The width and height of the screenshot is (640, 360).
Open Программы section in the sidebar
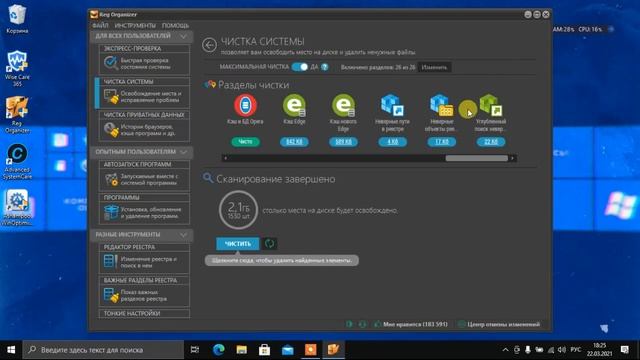click(x=144, y=209)
